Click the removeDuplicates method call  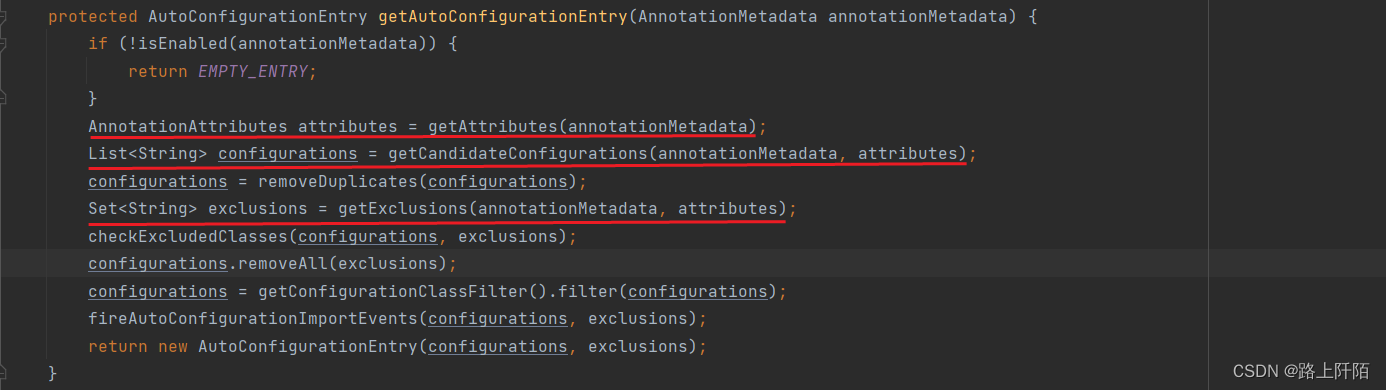coord(338,182)
